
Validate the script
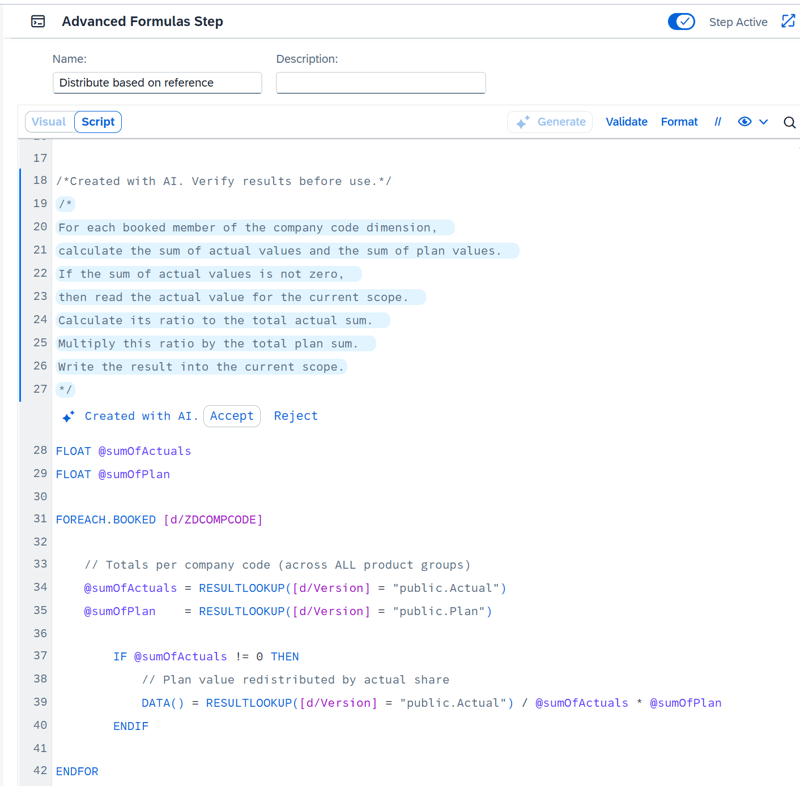coord(627,122)
